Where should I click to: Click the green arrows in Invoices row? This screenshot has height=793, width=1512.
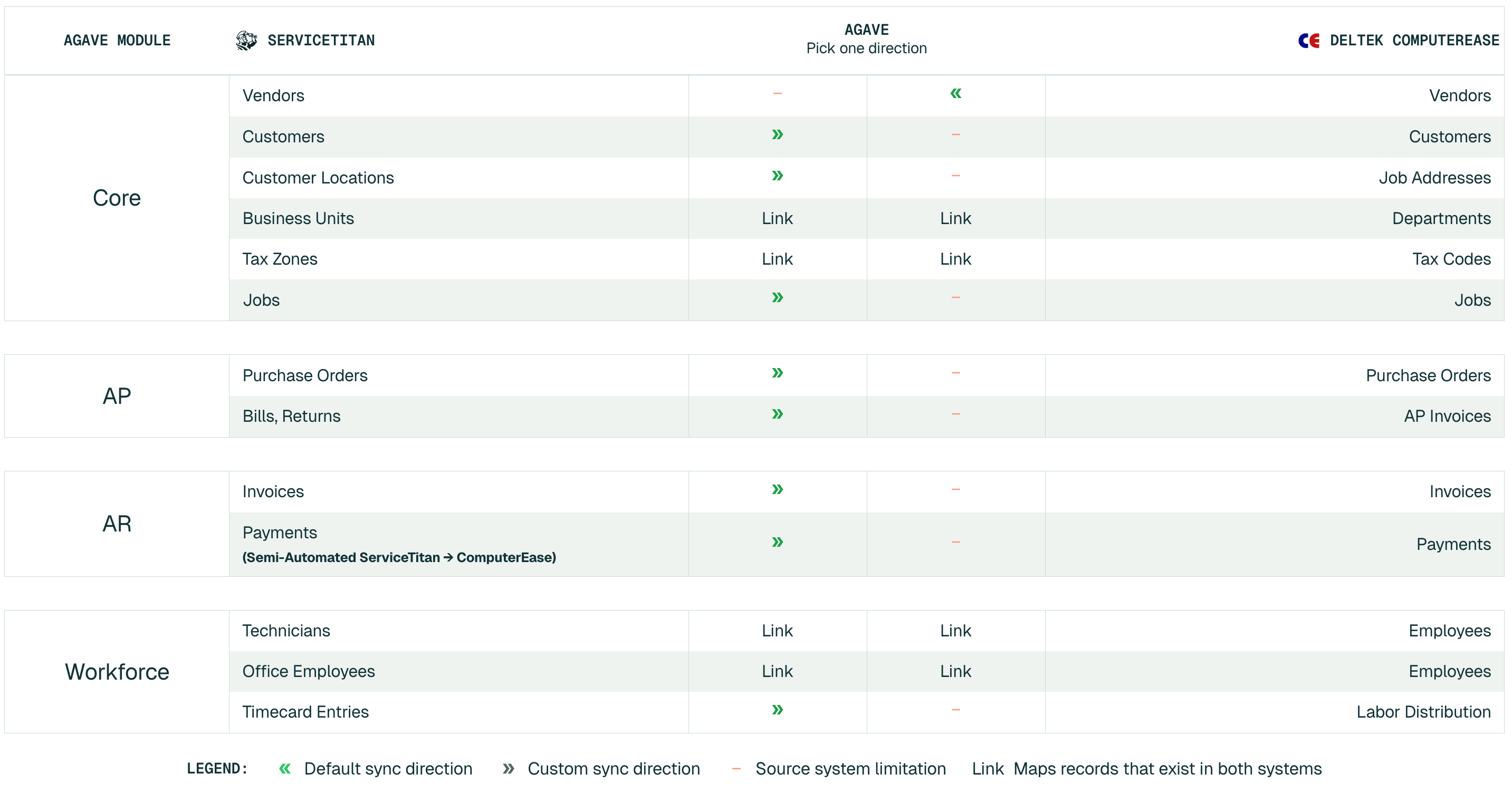point(777,489)
